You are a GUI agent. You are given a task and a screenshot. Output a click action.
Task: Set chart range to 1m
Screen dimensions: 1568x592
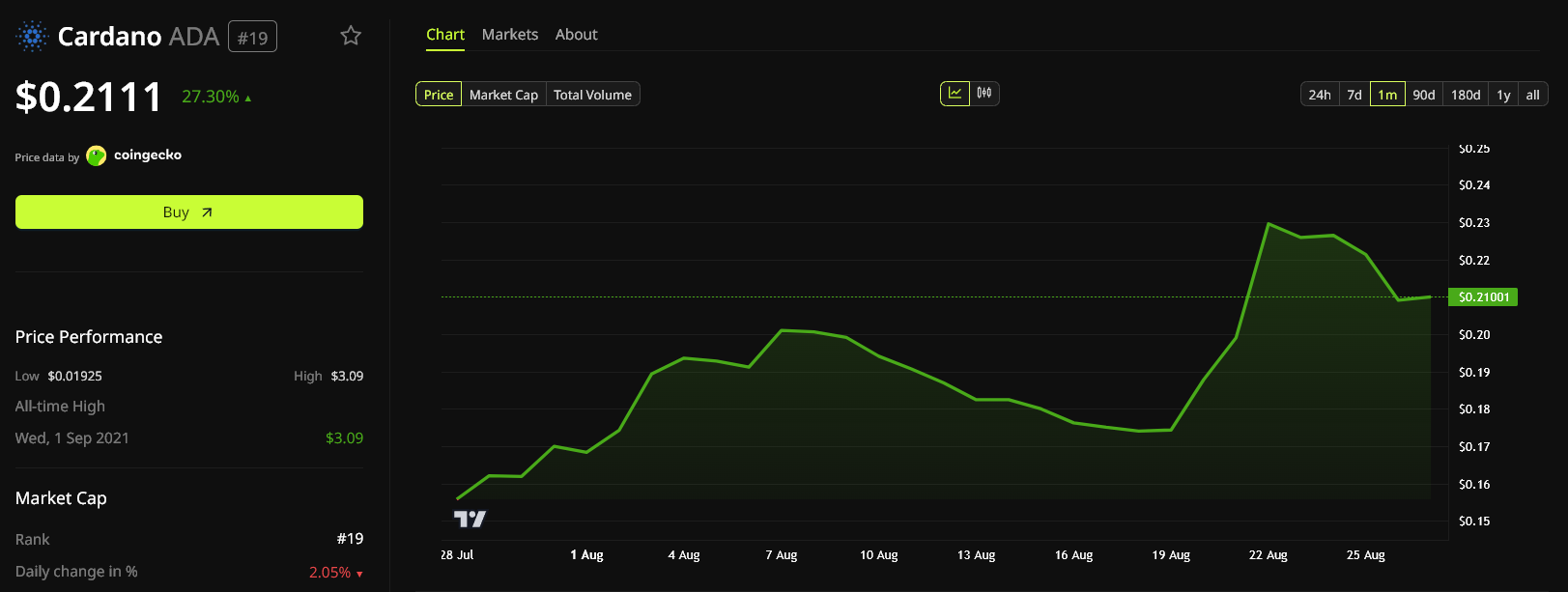[x=1387, y=95]
